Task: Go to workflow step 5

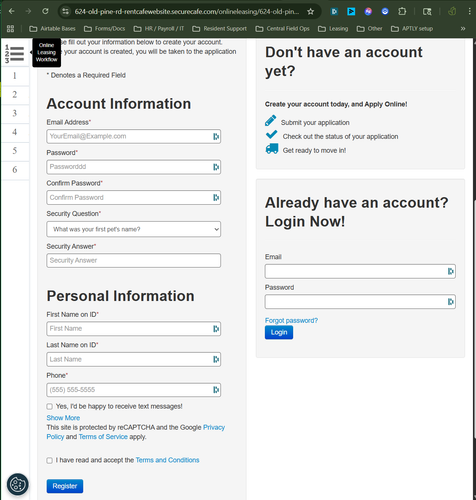Action: [x=15, y=151]
